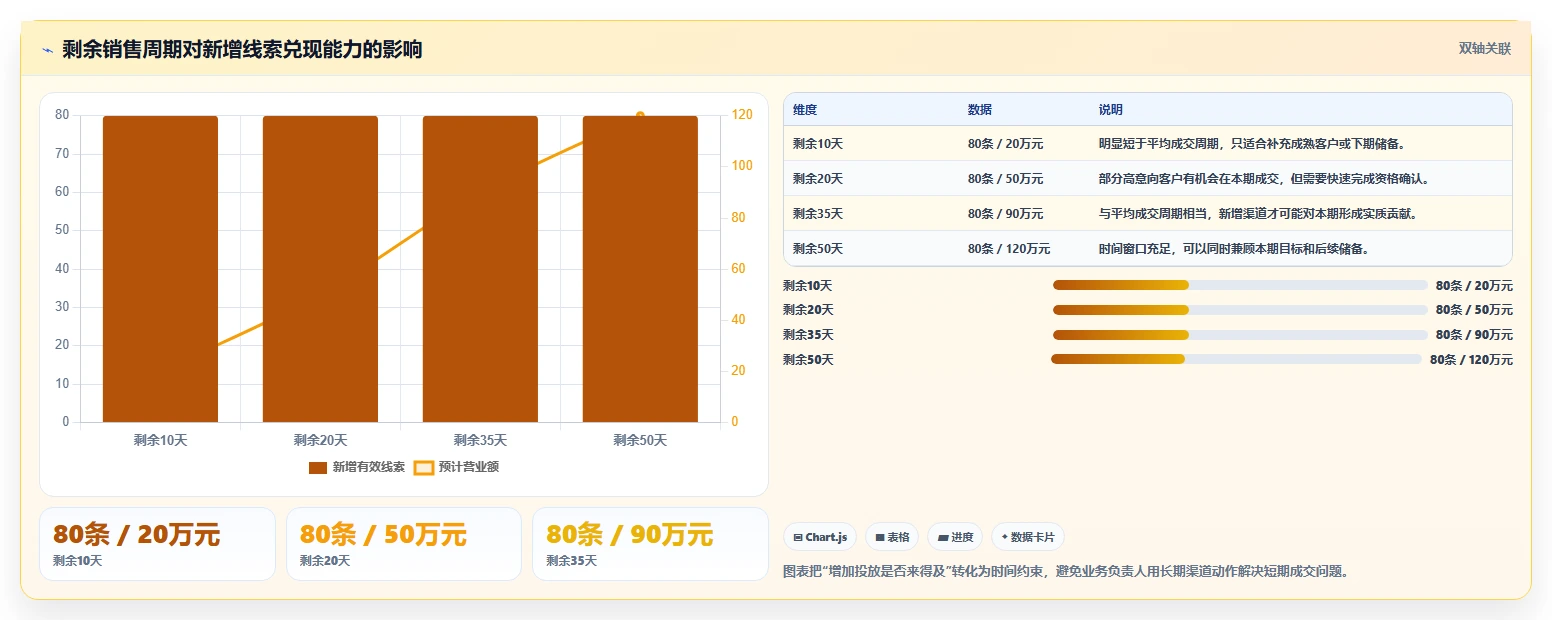This screenshot has height=620, width=1552.
Task: Click the 维度 column header
Action: coord(805,110)
